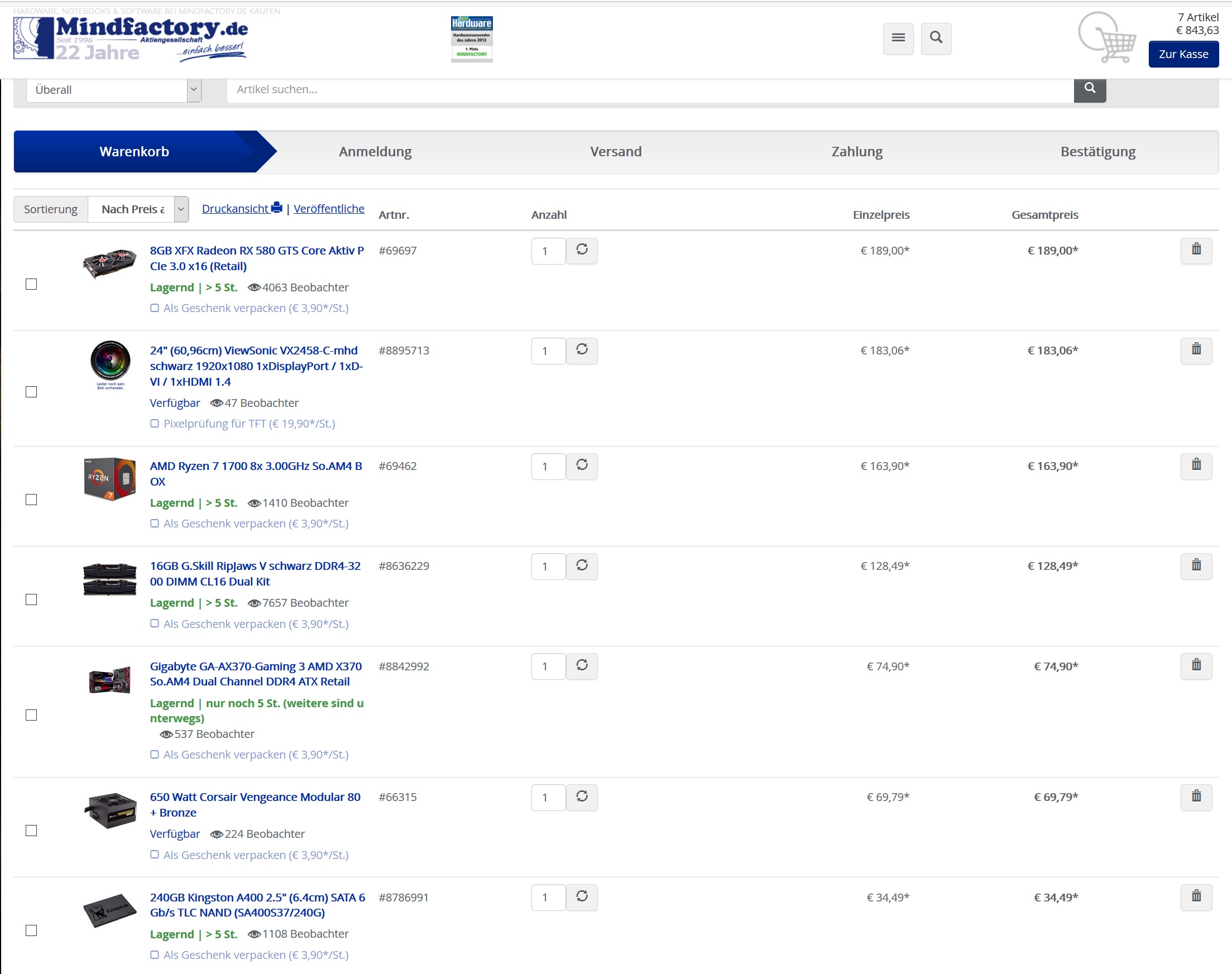
Task: Enable gift wrapping for Kingston A400 SSD
Action: [x=155, y=954]
